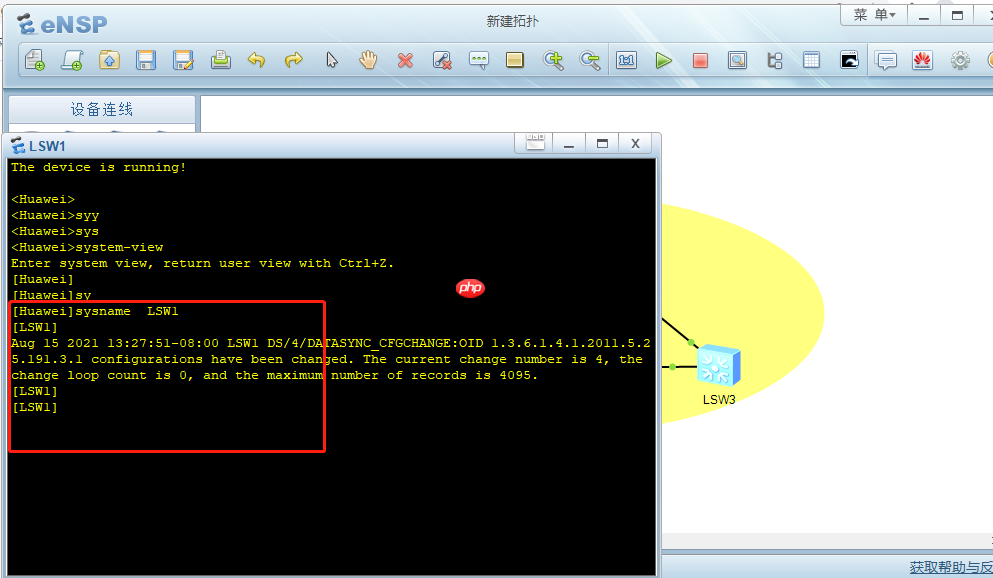
Task: Click the data capture icon
Action: 737,60
